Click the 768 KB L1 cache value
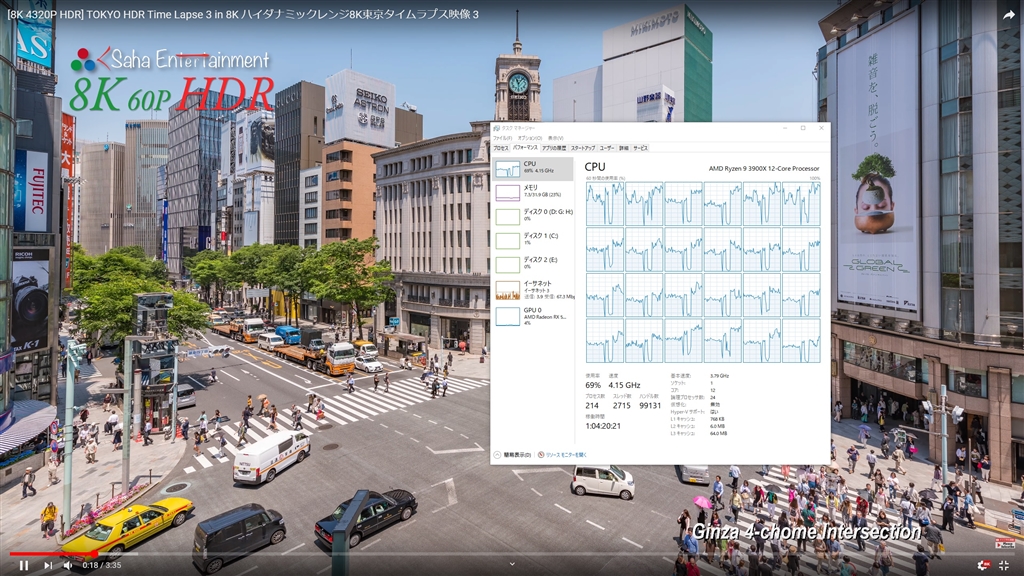The width and height of the screenshot is (1024, 576). (717, 419)
